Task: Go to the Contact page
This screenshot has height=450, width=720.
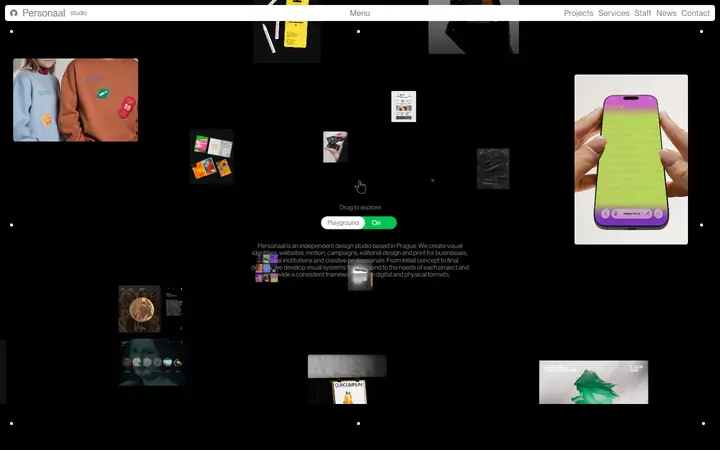Action: 695,13
